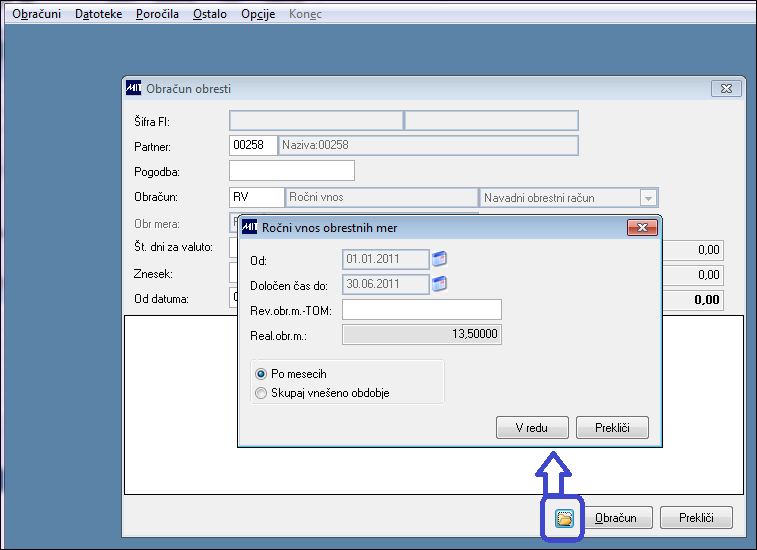Select the Po mesecih radio option
757x550 pixels.
(x=261, y=374)
